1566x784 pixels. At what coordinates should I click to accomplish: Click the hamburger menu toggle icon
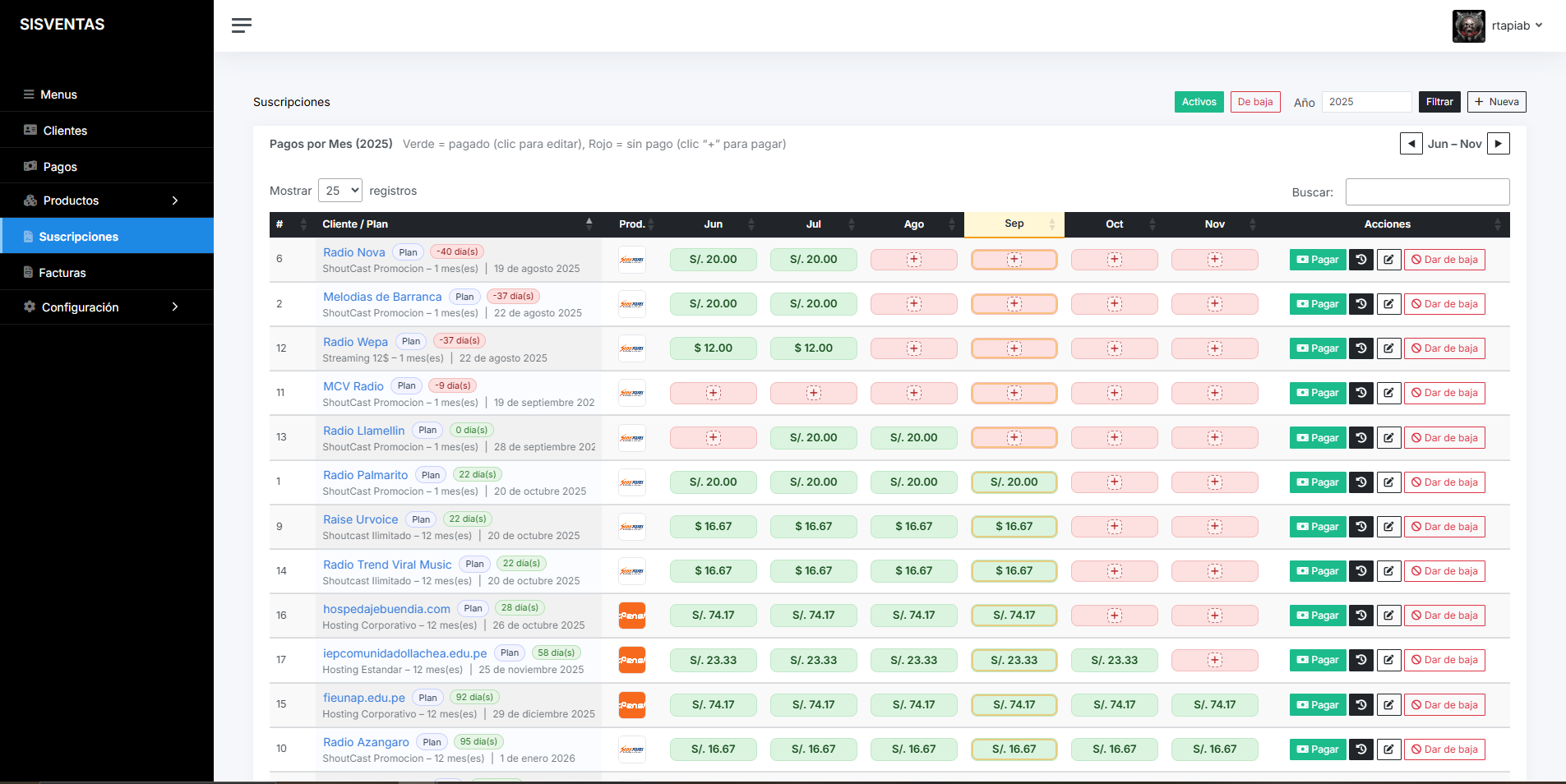pyautogui.click(x=241, y=25)
